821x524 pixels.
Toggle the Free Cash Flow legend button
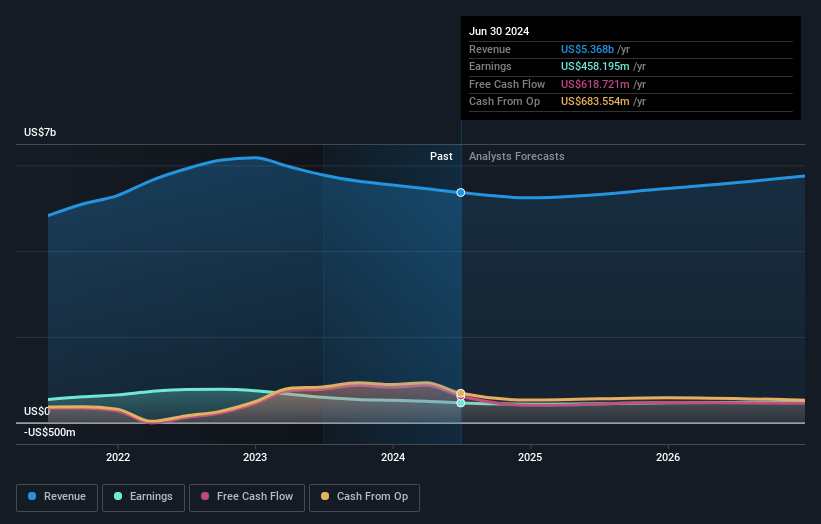(247, 497)
